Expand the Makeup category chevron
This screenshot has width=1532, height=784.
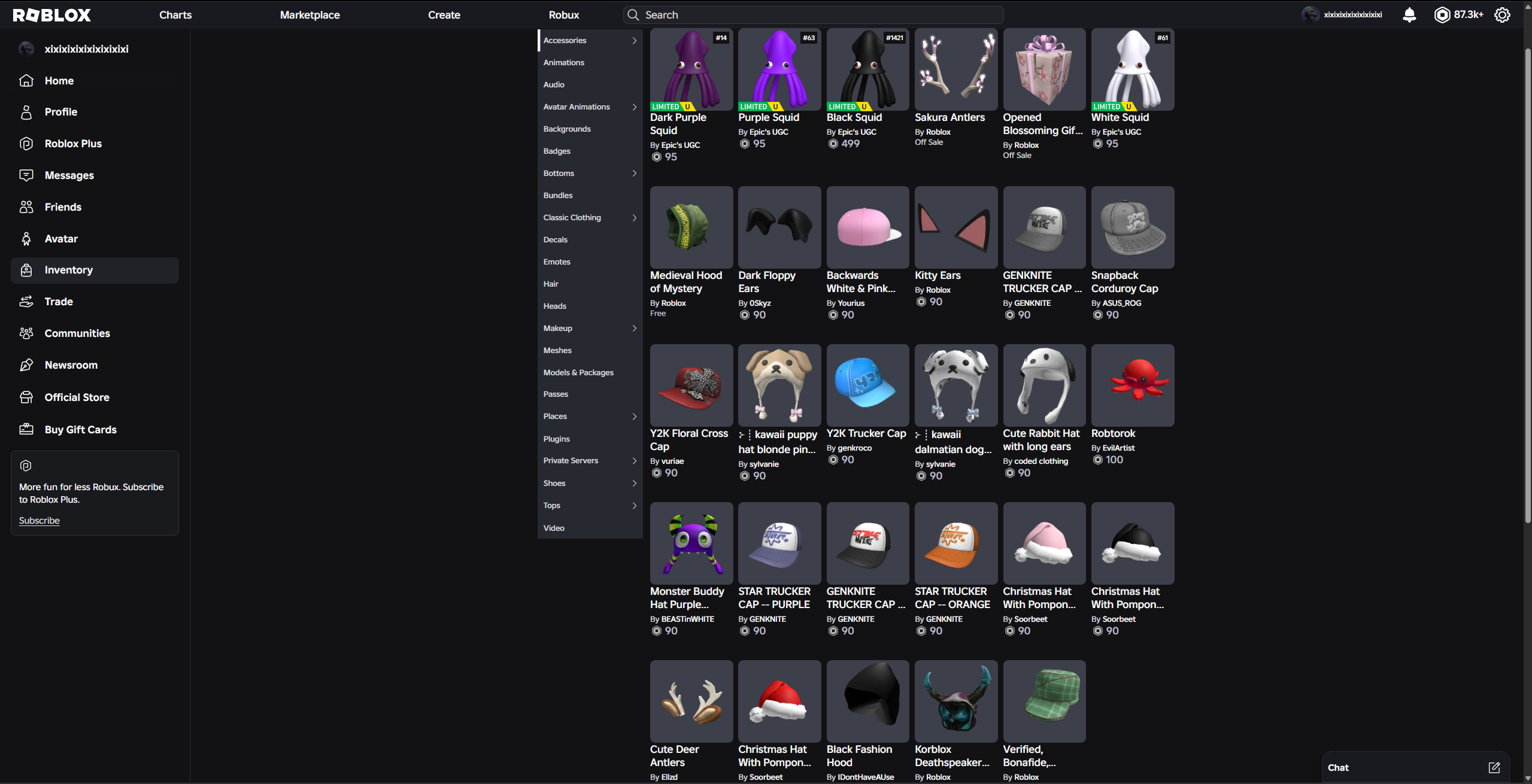[635, 329]
